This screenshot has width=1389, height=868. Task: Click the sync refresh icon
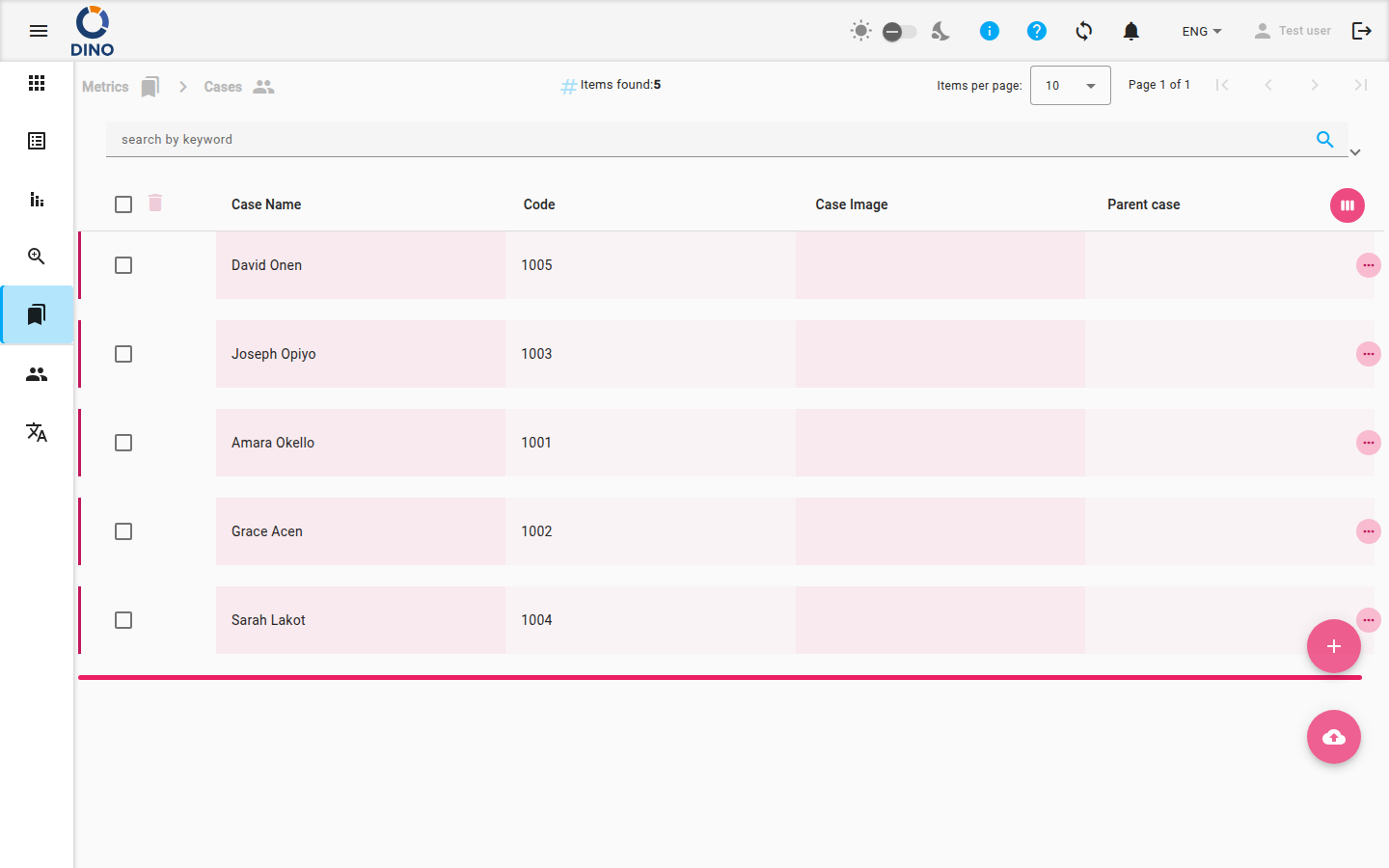1084,31
